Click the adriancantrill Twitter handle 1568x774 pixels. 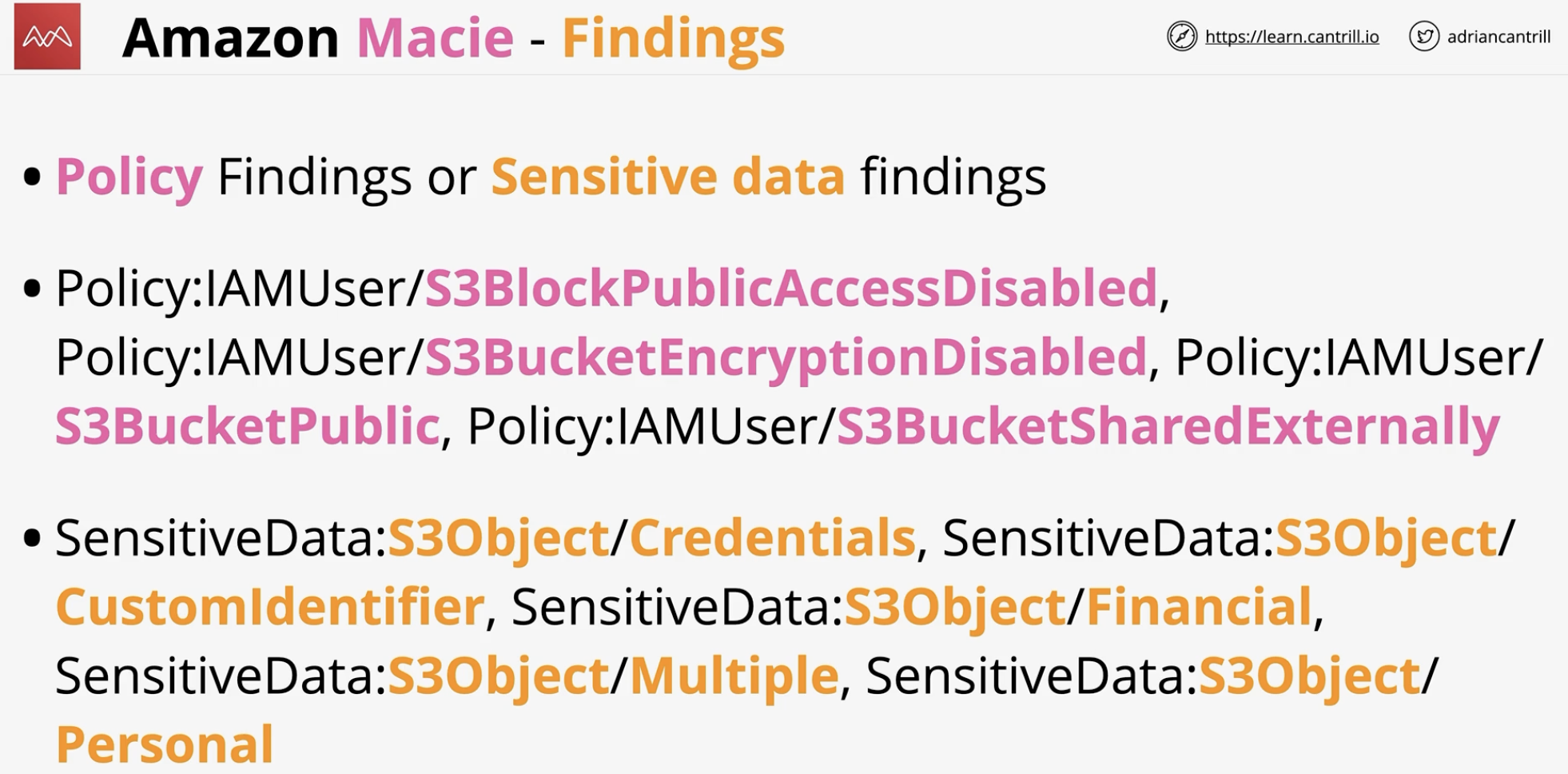point(1498,37)
